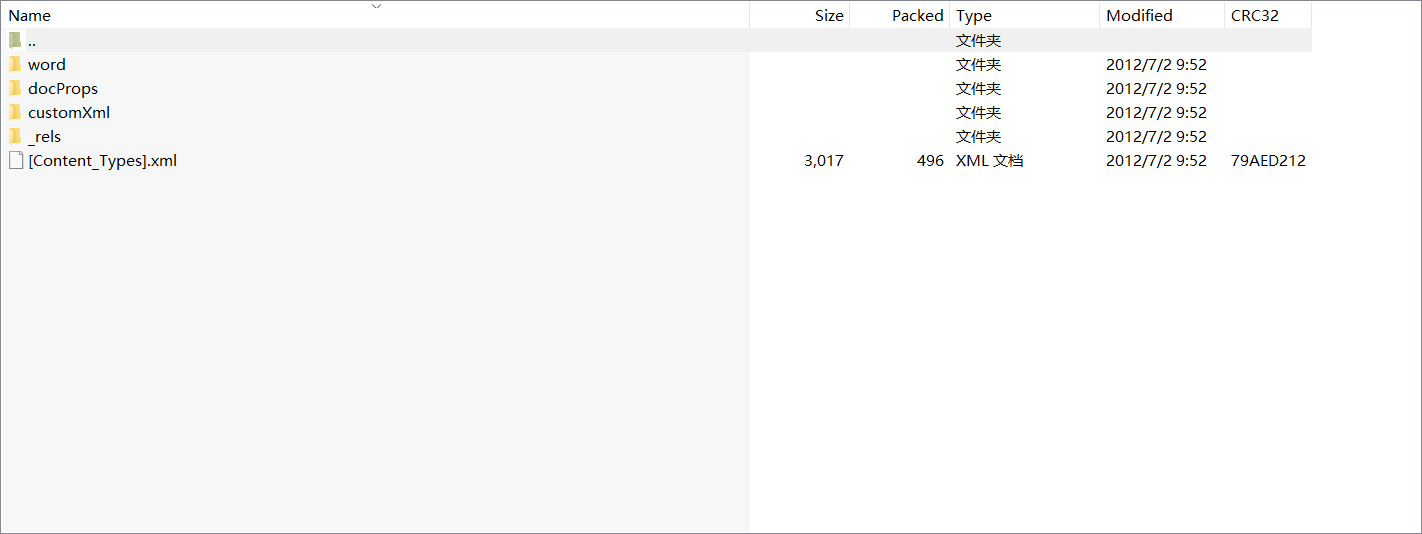Select the customXml folder entry
The height and width of the screenshot is (534, 1422).
(69, 112)
